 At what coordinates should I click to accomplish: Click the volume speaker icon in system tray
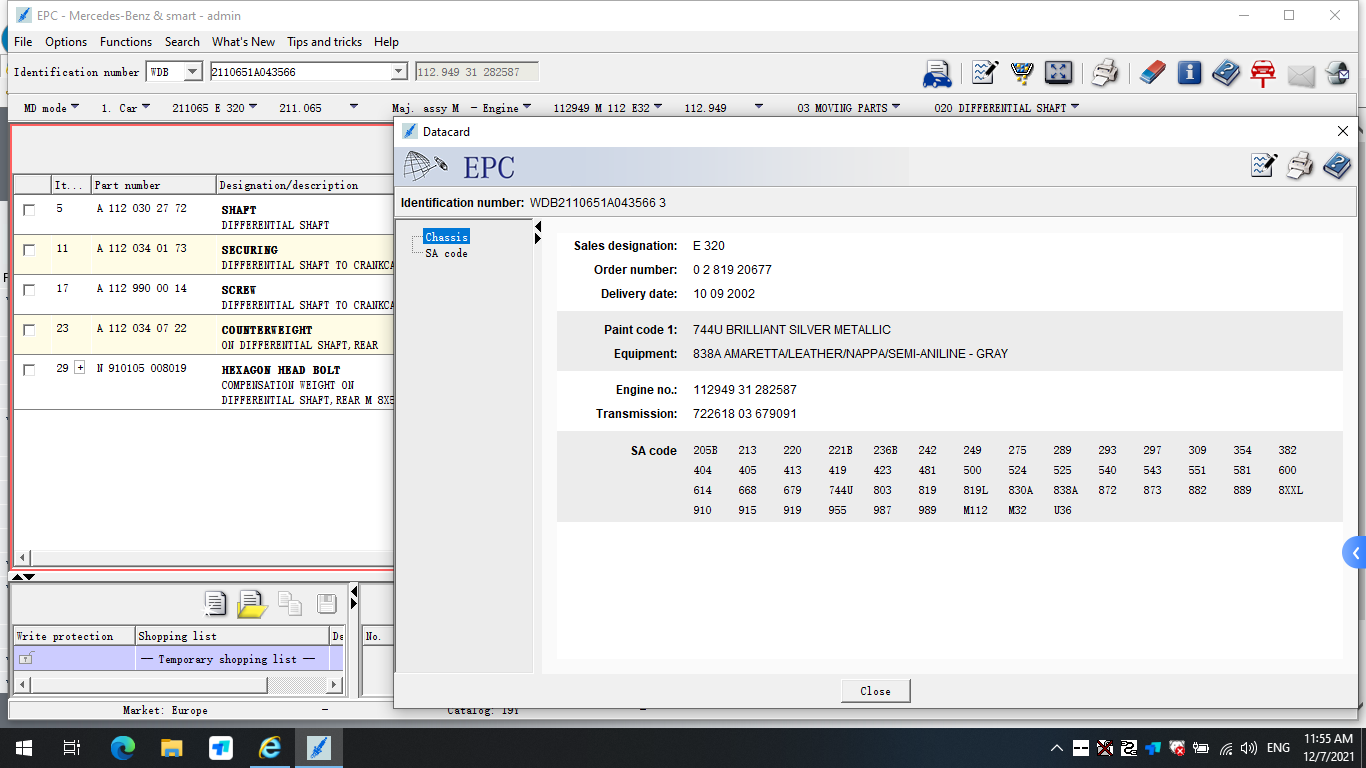coord(1248,748)
